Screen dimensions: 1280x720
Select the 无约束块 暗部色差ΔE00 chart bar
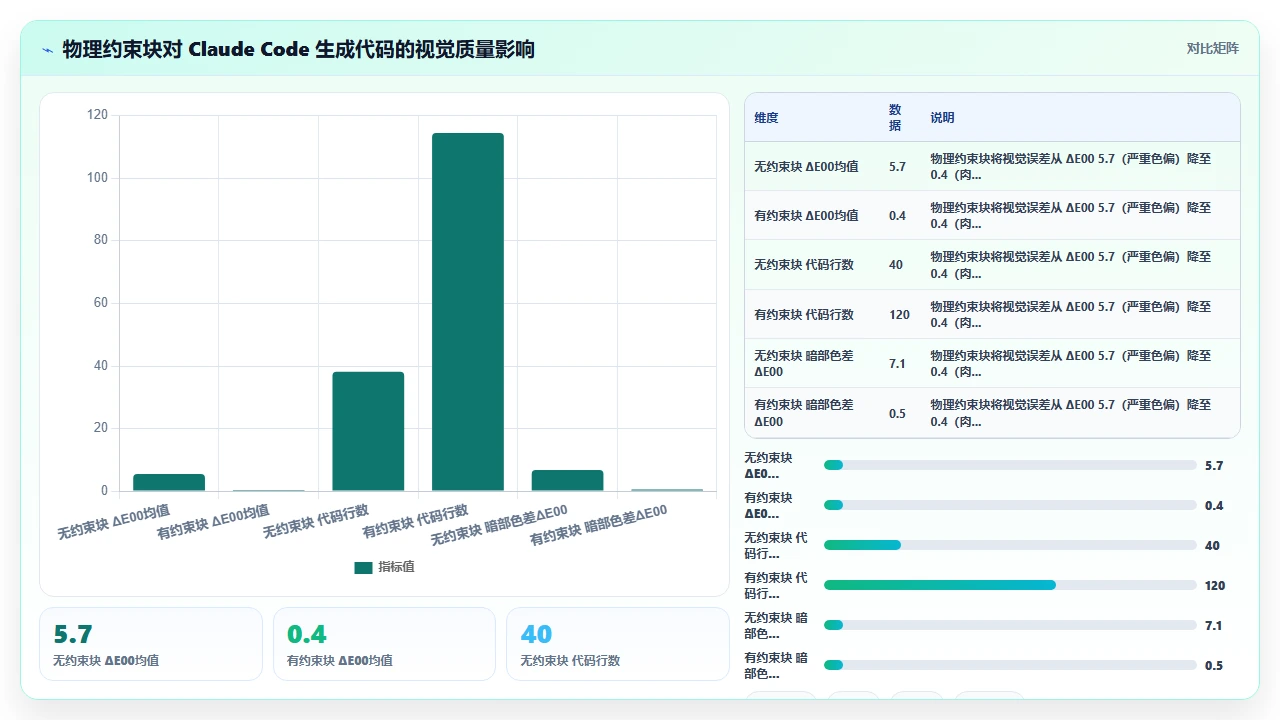click(x=567, y=480)
